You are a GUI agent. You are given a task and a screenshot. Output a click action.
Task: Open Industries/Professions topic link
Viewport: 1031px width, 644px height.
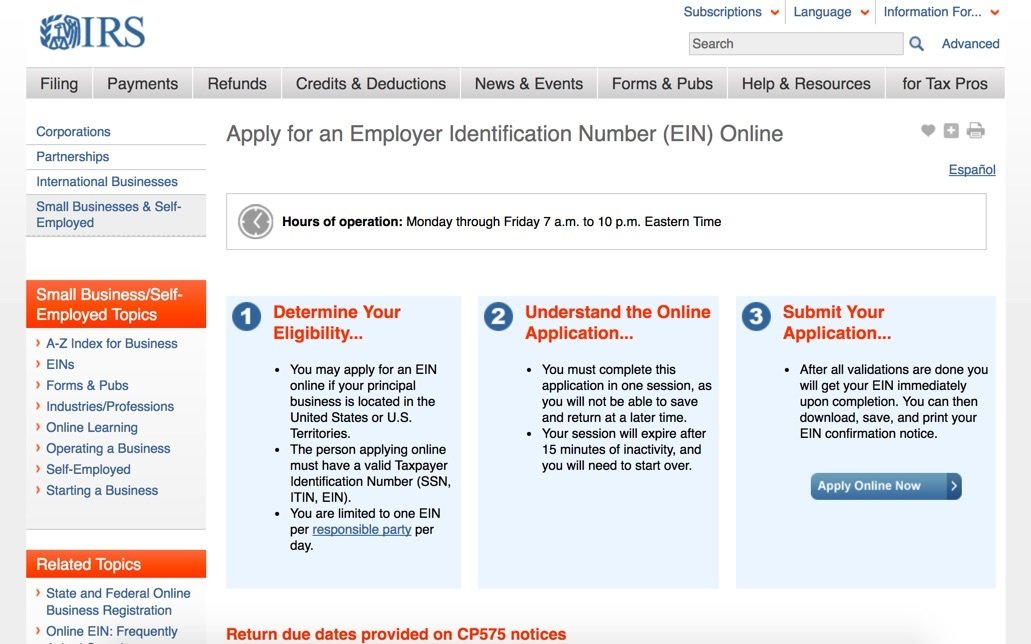(x=110, y=407)
